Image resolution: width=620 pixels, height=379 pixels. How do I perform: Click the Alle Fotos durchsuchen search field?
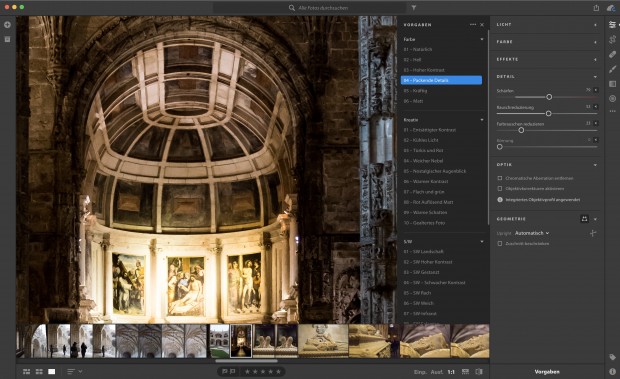[x=310, y=8]
